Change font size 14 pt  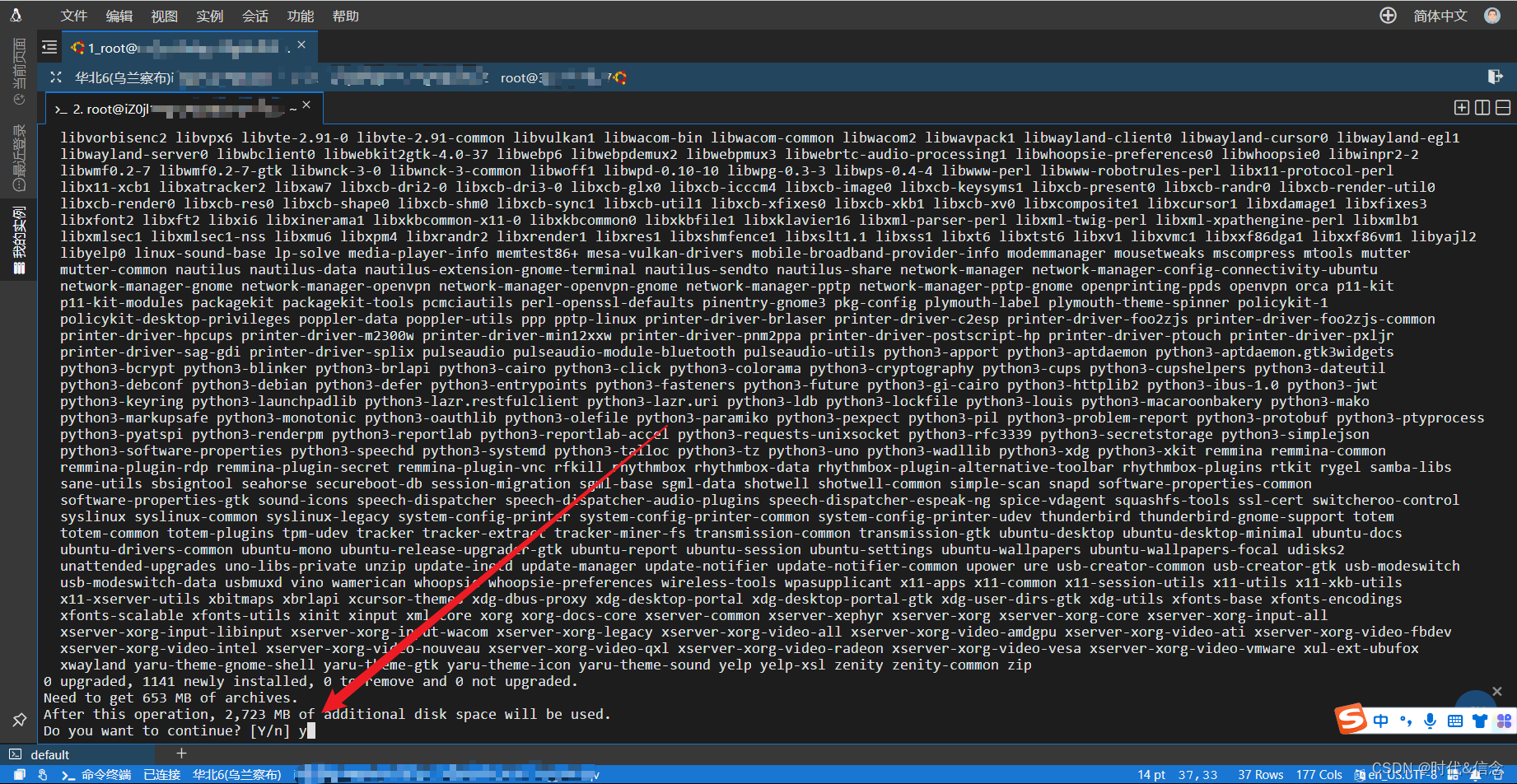1151,775
